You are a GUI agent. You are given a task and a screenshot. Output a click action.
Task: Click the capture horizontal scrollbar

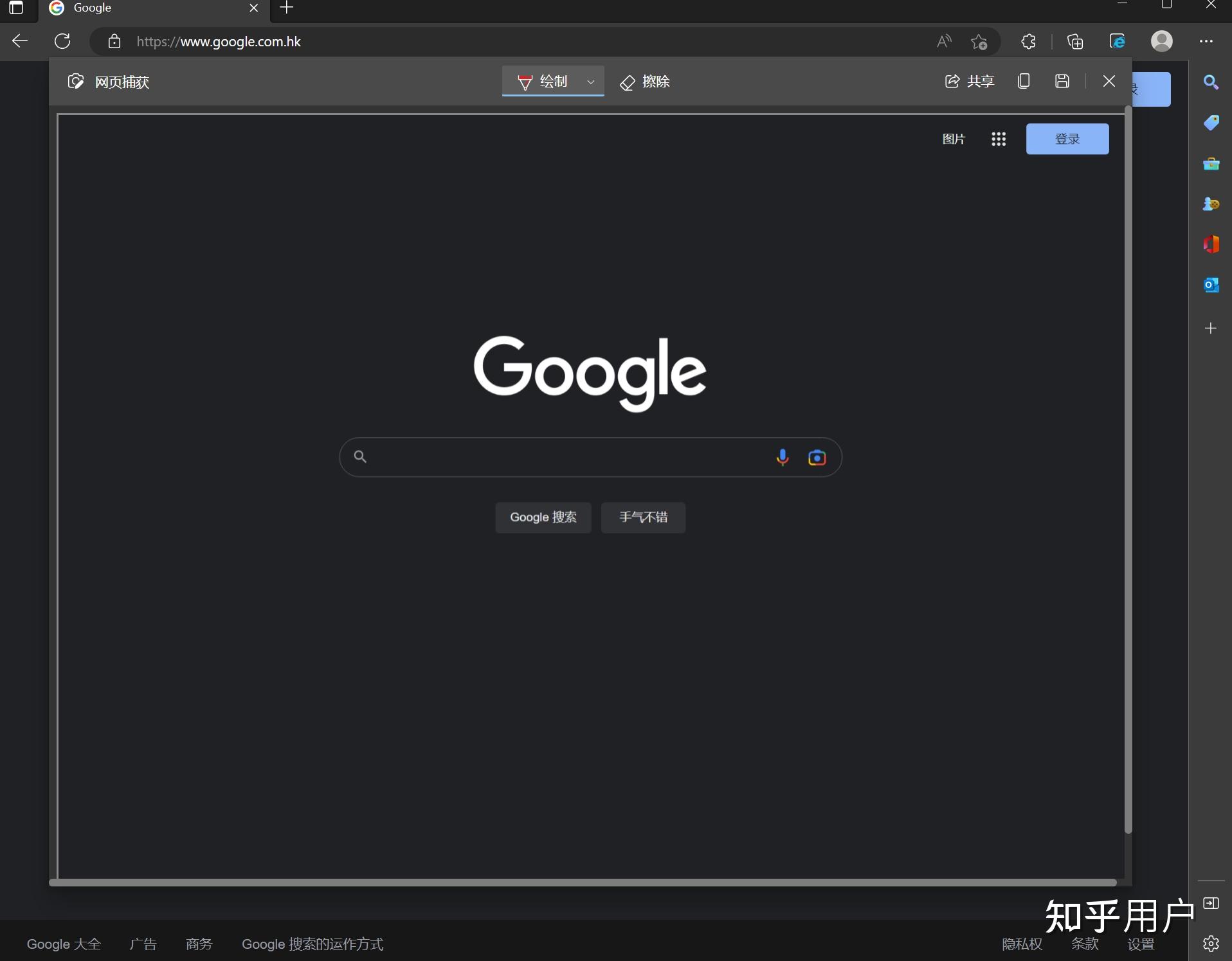click(584, 883)
